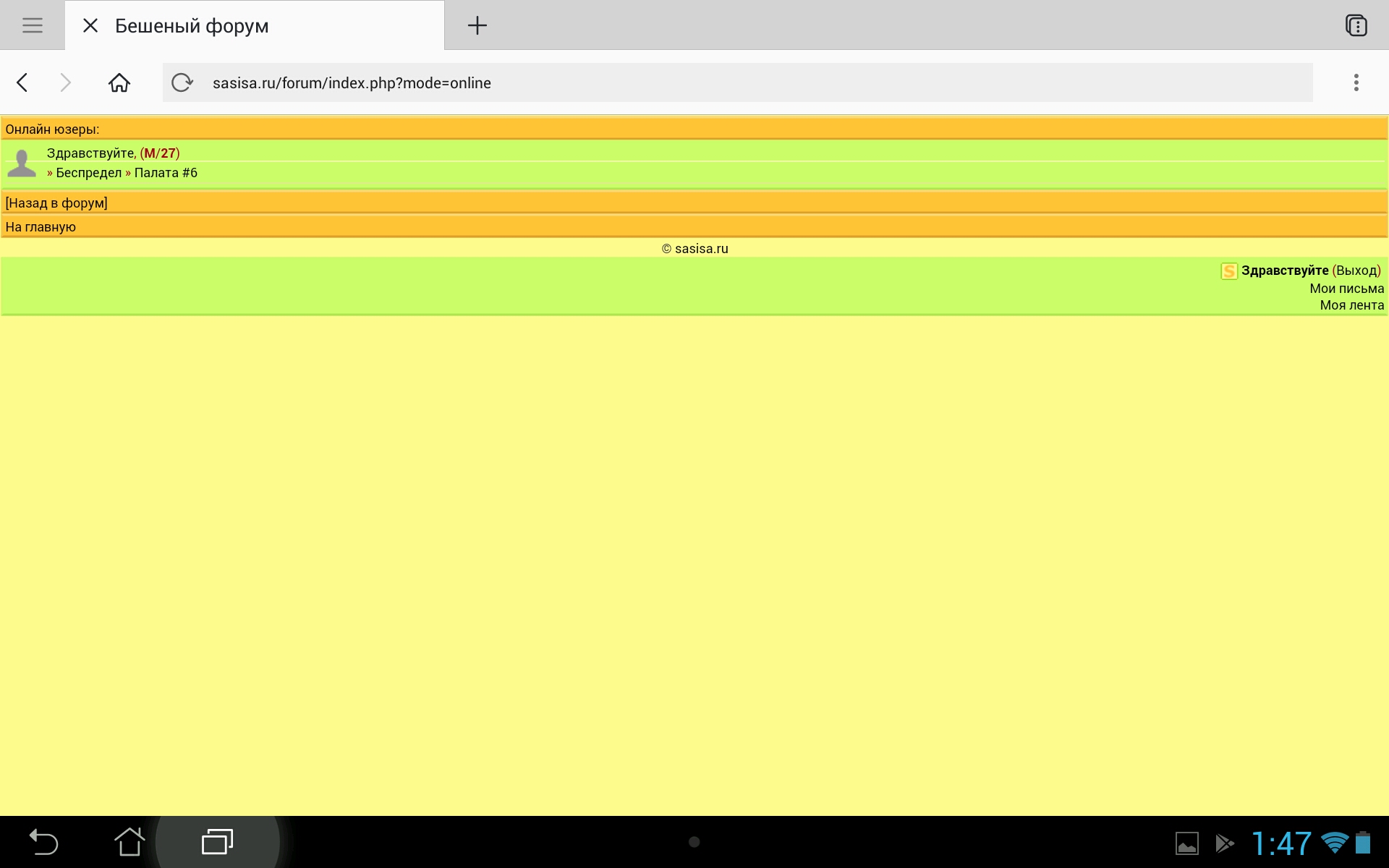This screenshot has width=1389, height=868.
Task: Click the Назад в форум link
Action: (56, 203)
